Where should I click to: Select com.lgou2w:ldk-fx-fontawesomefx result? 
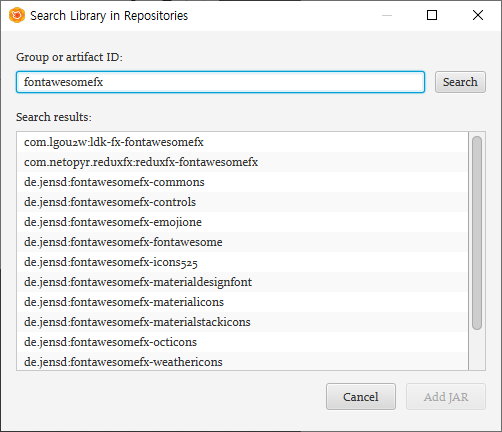242,142
